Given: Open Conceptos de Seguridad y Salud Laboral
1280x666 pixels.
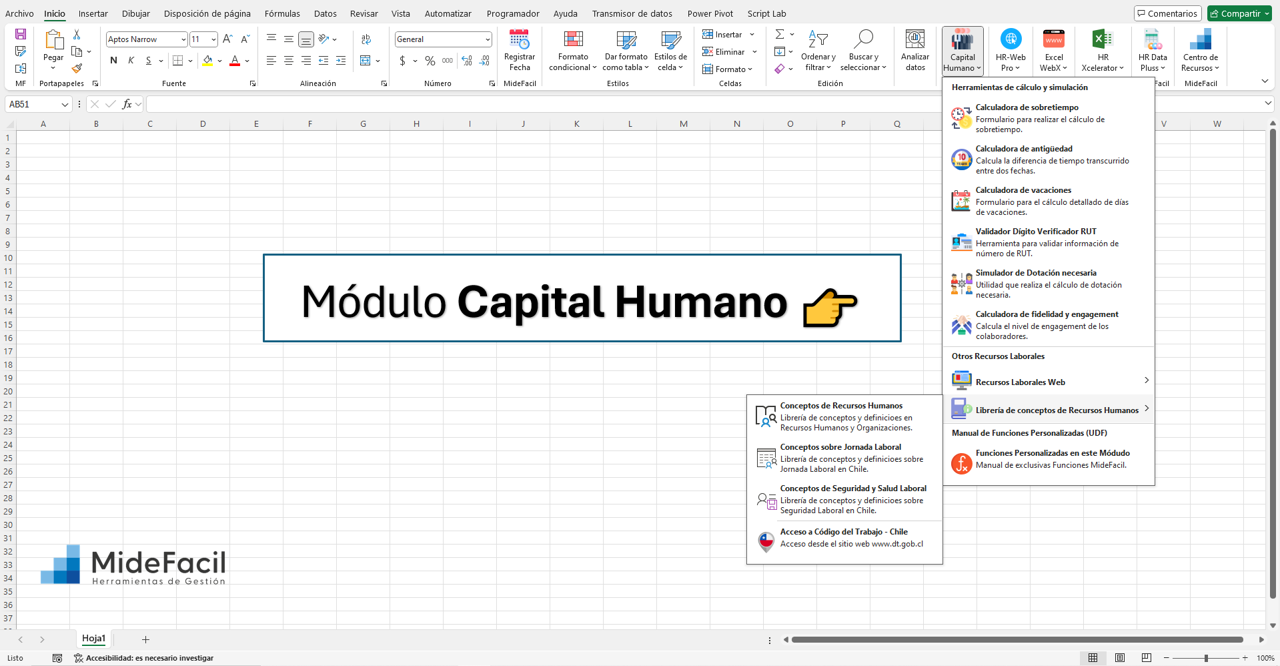Looking at the screenshot, I should 845,499.
